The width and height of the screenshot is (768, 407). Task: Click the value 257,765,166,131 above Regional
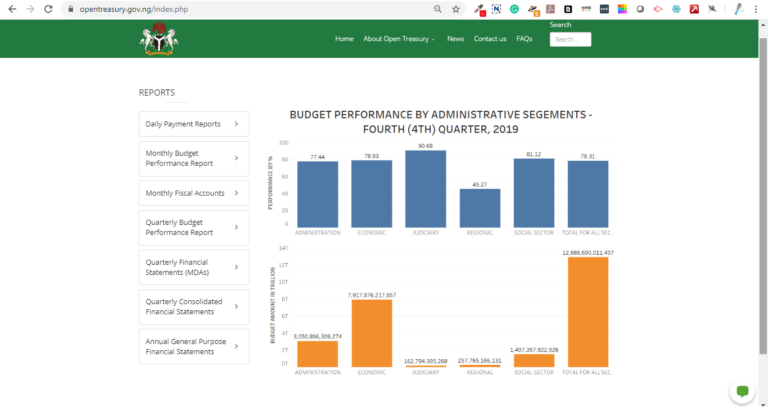[480, 360]
